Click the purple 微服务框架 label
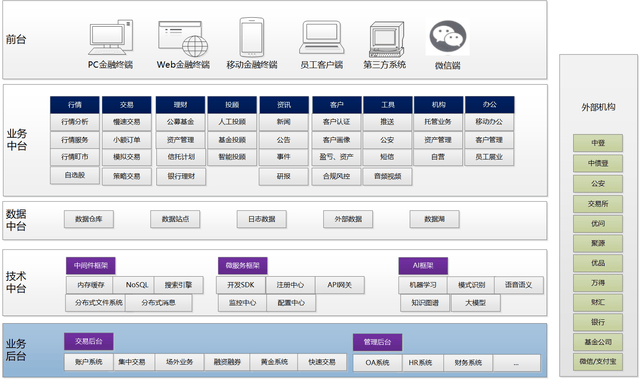The height and width of the screenshot is (379, 640). (x=242, y=266)
